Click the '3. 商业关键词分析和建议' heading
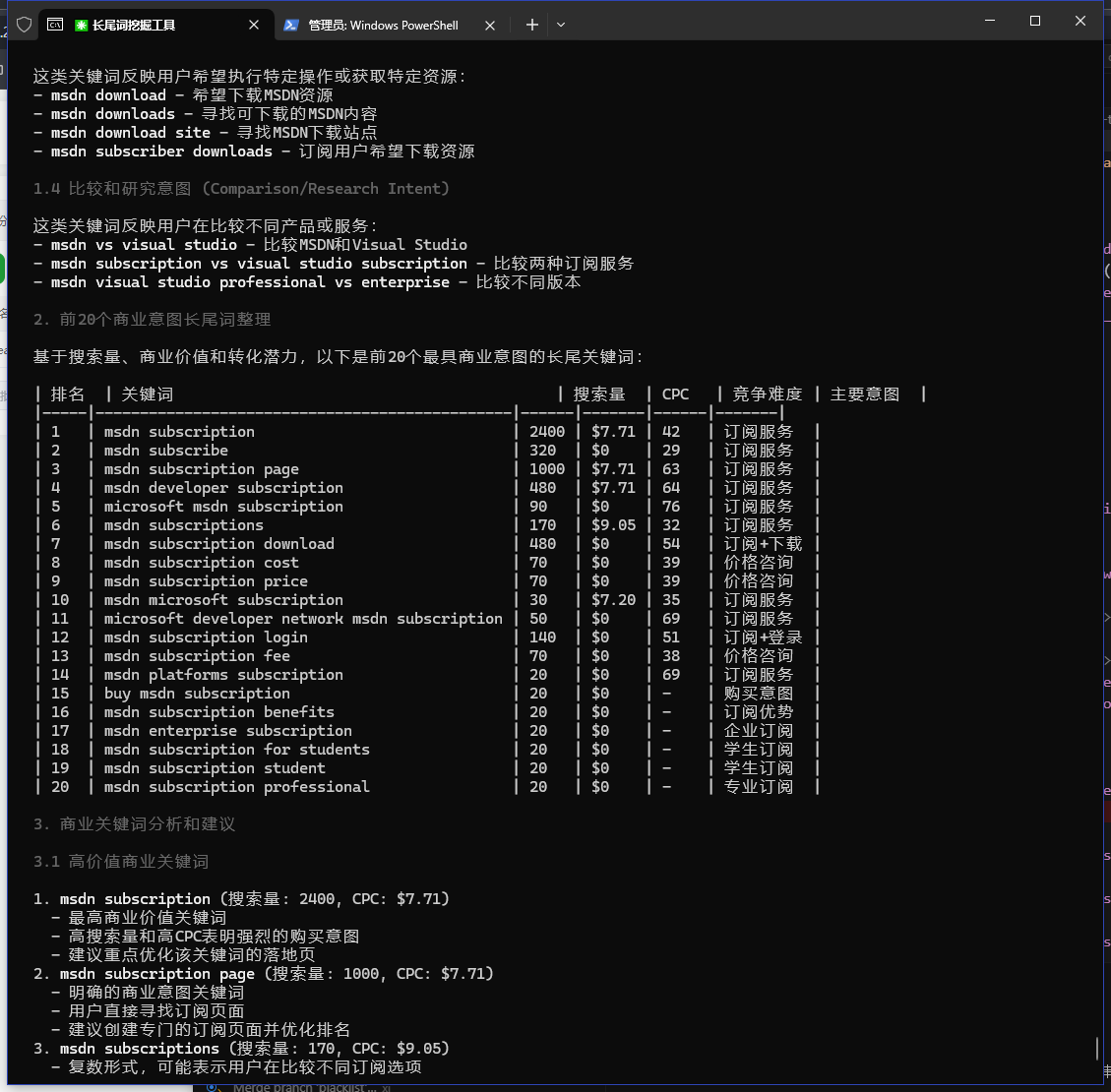 pyautogui.click(x=134, y=824)
